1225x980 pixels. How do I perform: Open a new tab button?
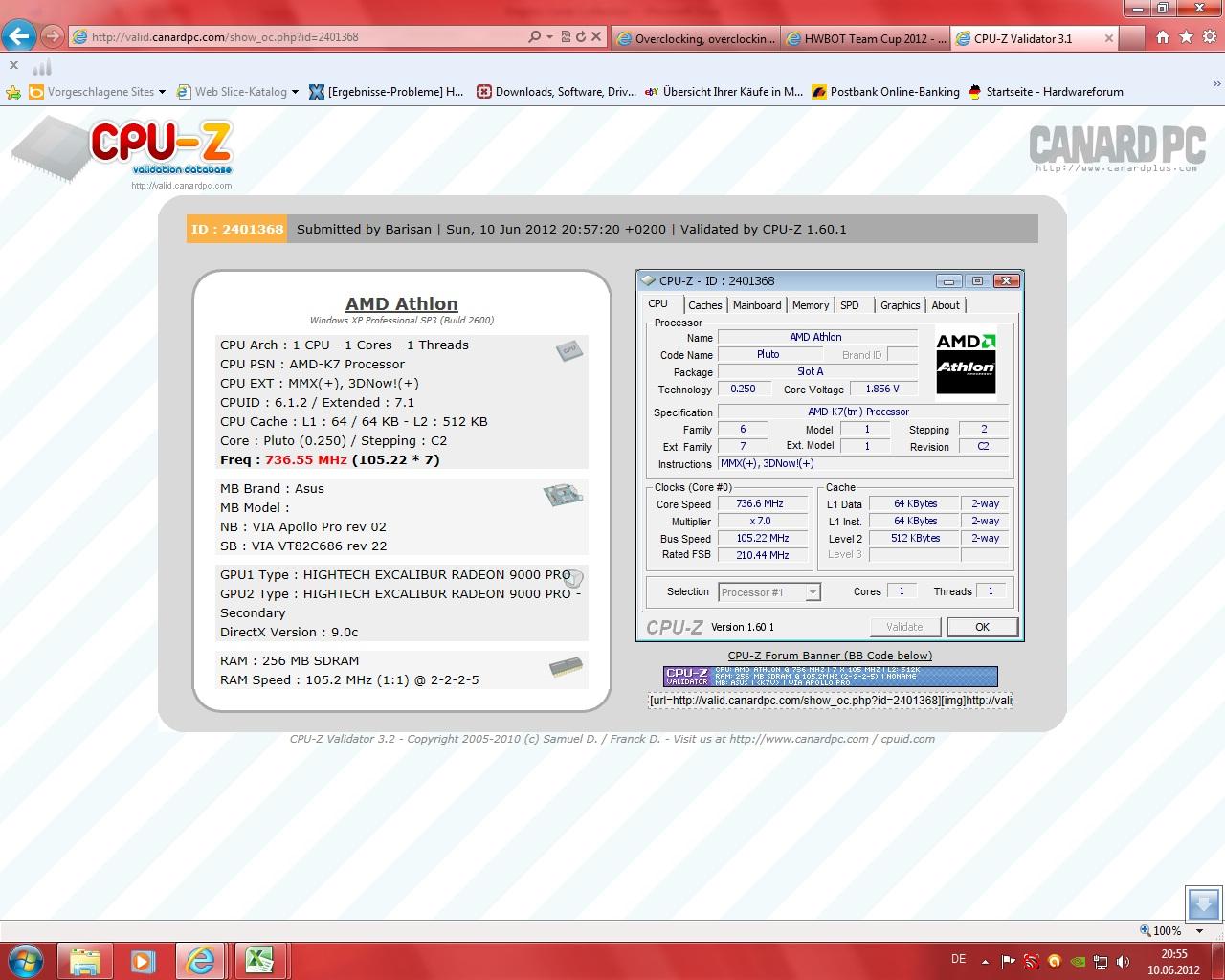pyautogui.click(x=1132, y=39)
